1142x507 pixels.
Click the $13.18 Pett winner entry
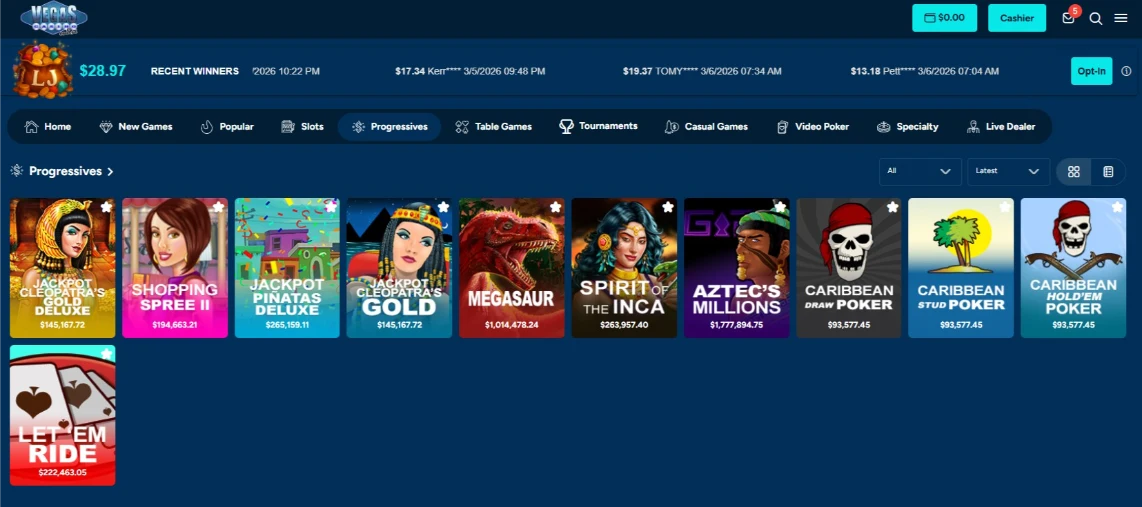point(924,71)
